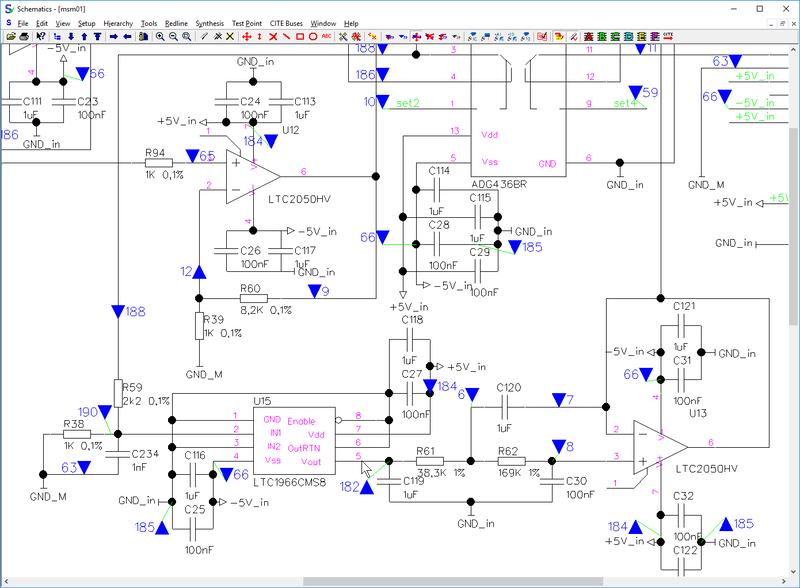
Task: Click test point marker 182
Action: coord(367,488)
